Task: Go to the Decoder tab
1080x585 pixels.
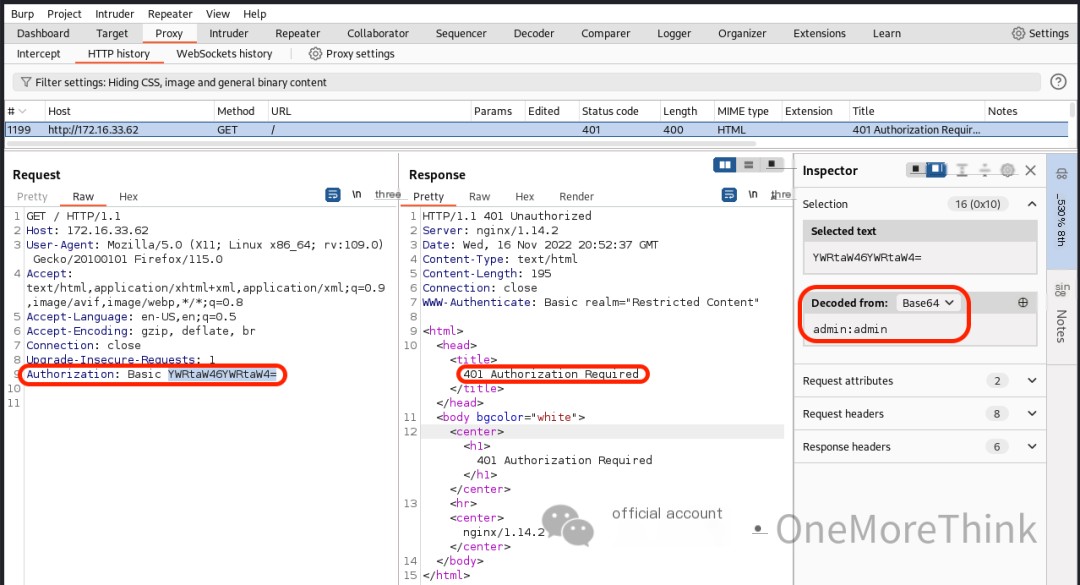Action: click(534, 33)
